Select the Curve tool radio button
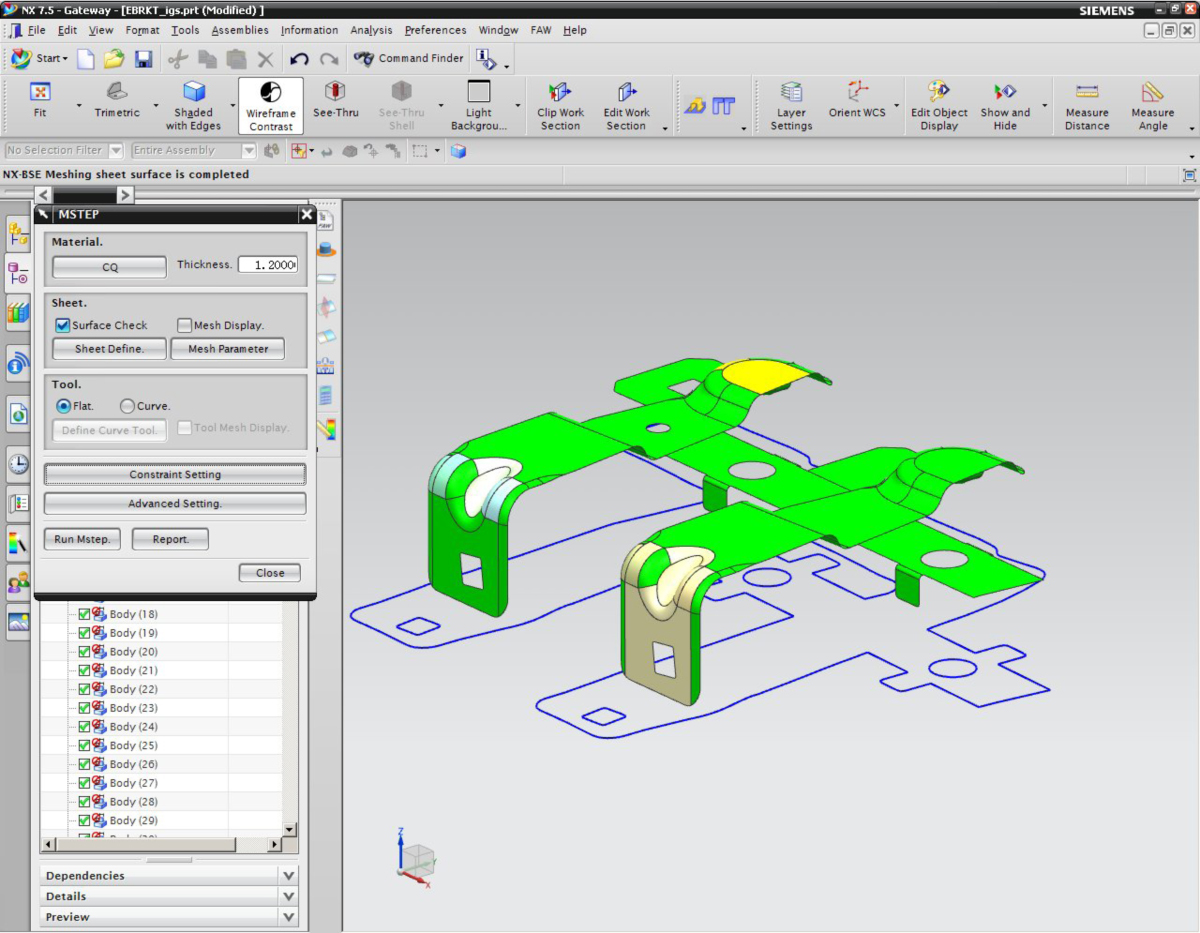Viewport: 1200px width, 933px height. [127, 406]
